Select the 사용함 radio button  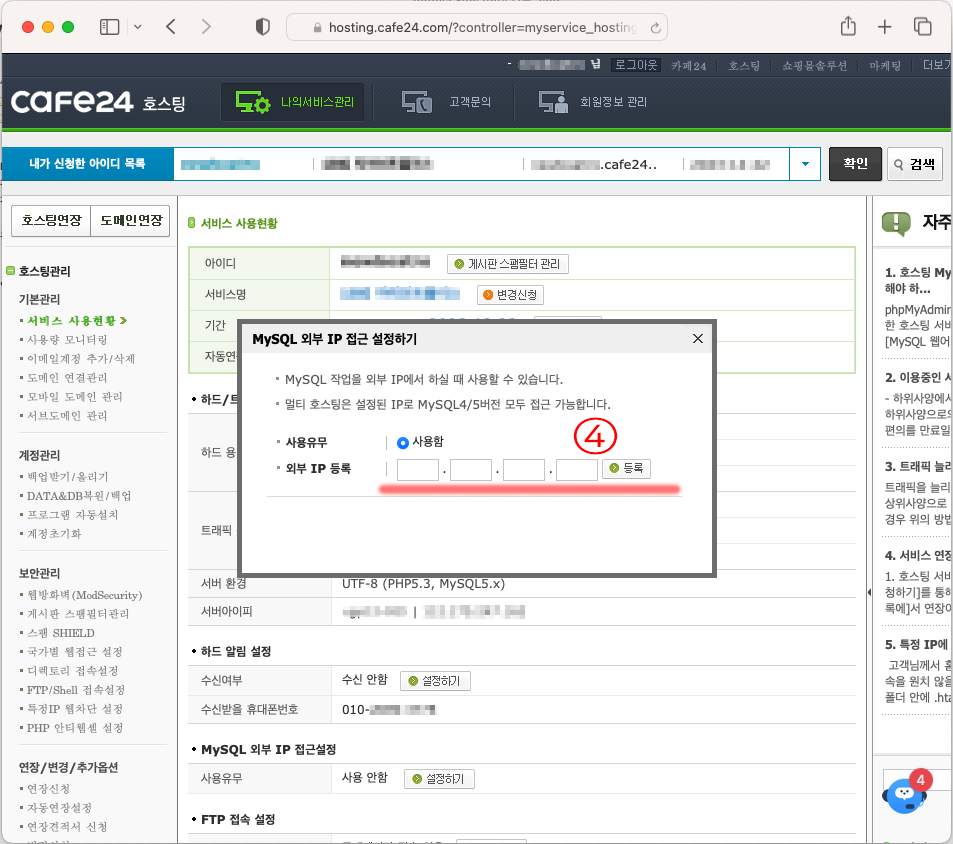coord(403,442)
